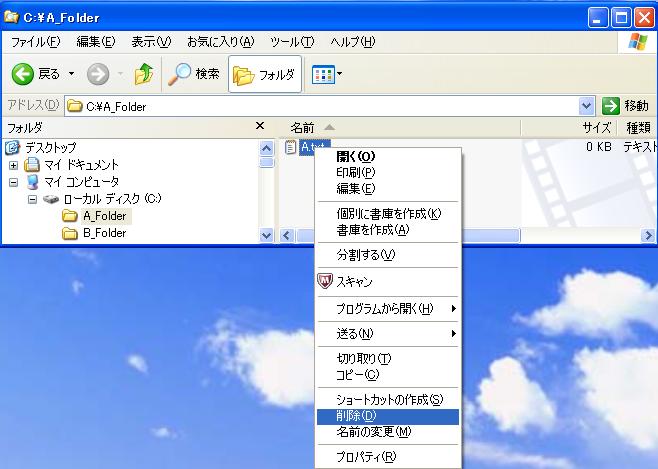Click the folder icon in title bar
658x469 pixels.
(10, 17)
